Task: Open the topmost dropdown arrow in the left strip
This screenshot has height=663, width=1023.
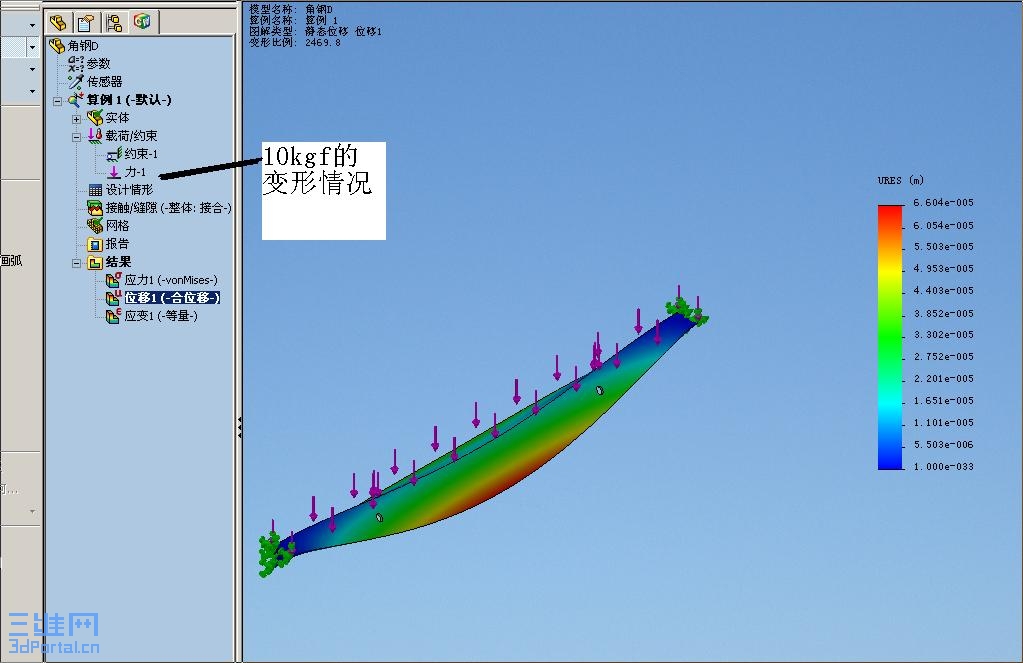Action: (33, 25)
